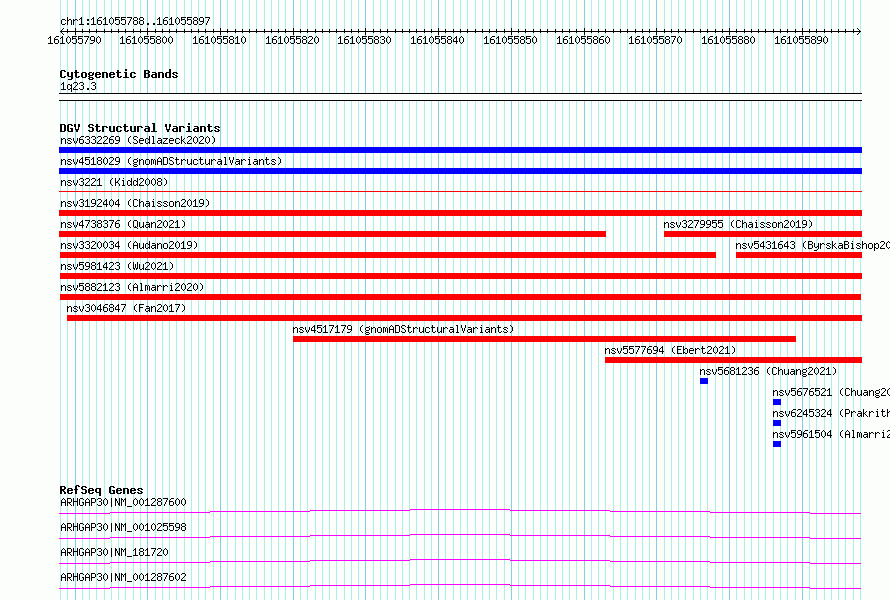Open variant nsv5981423 (Wu2021)
The width and height of the screenshot is (890, 600).
(x=117, y=266)
